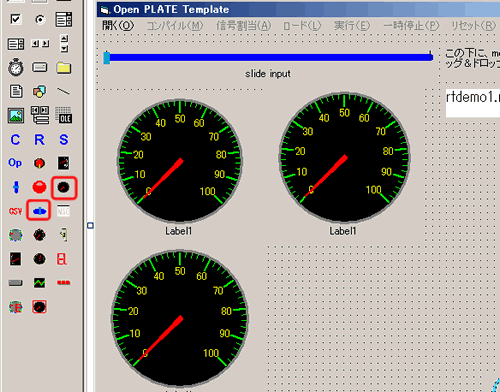Image resolution: width=500 pixels, height=392 pixels.
Task: Click the 'slide input' label
Action: (x=268, y=74)
